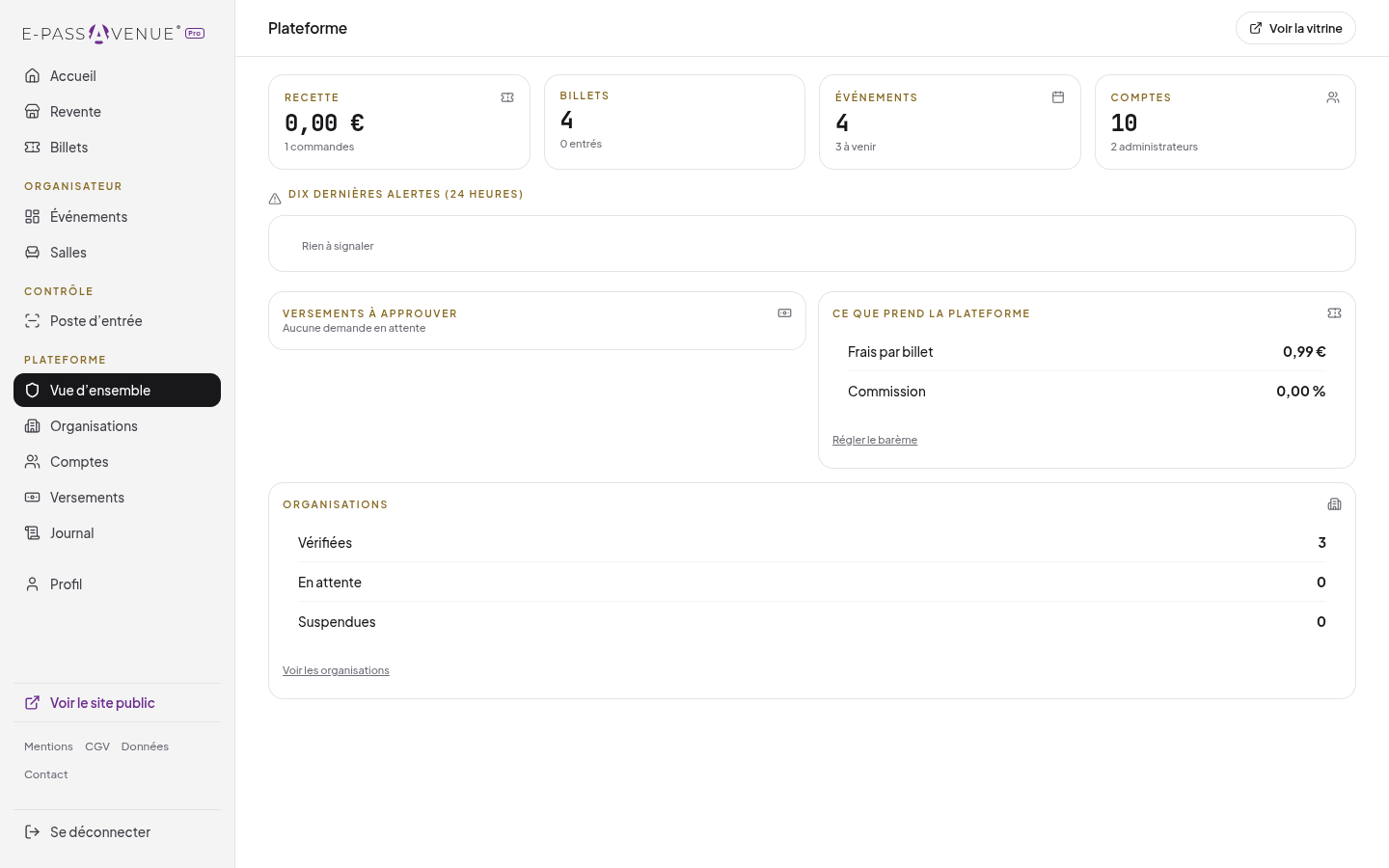The height and width of the screenshot is (868, 1389).
Task: Go to Revente in the sidebar
Action: pyautogui.click(x=117, y=112)
